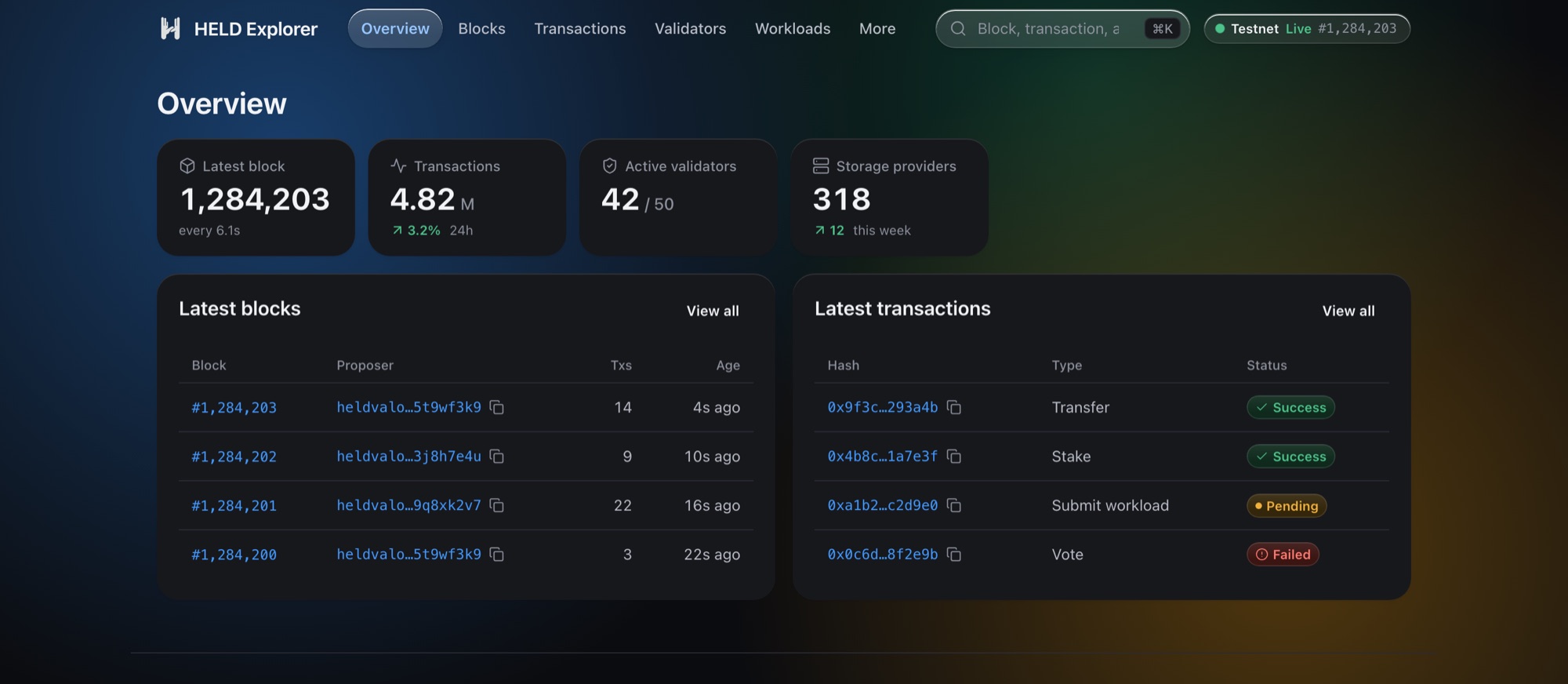Go to the Blocks tab
1568x684 pixels.
click(481, 29)
